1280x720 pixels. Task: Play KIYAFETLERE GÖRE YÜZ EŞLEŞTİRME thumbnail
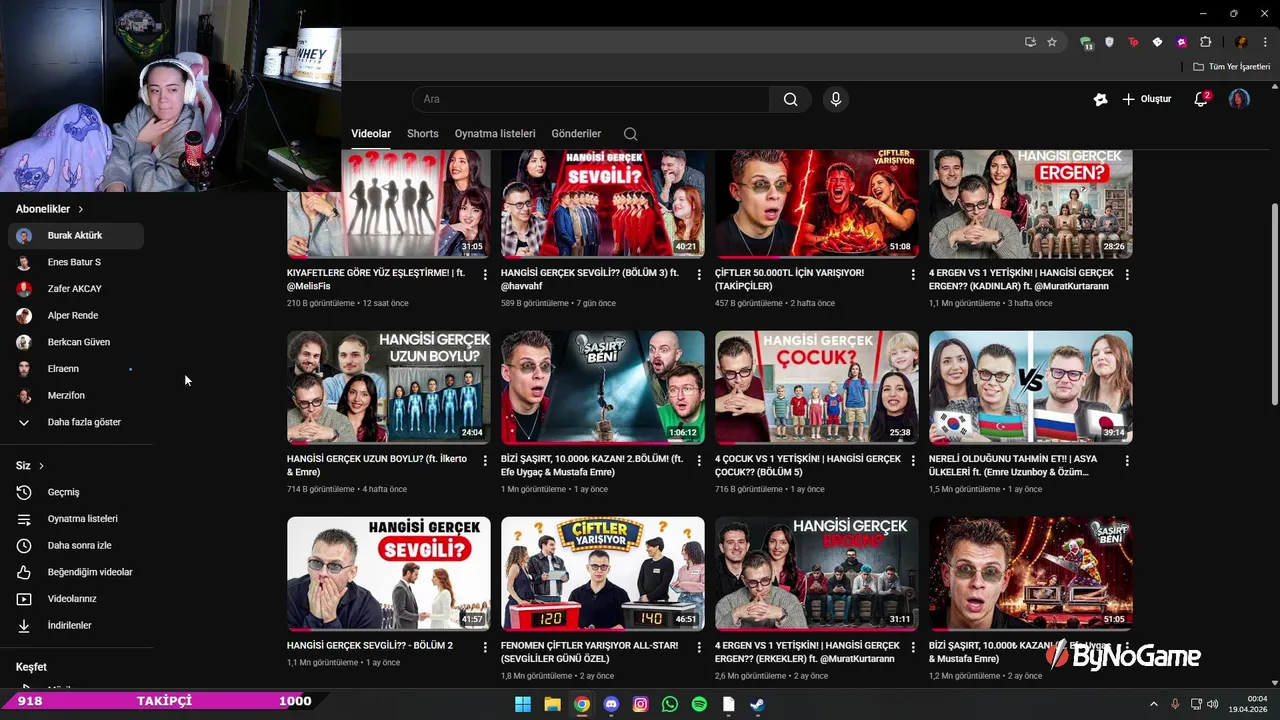pos(389,204)
